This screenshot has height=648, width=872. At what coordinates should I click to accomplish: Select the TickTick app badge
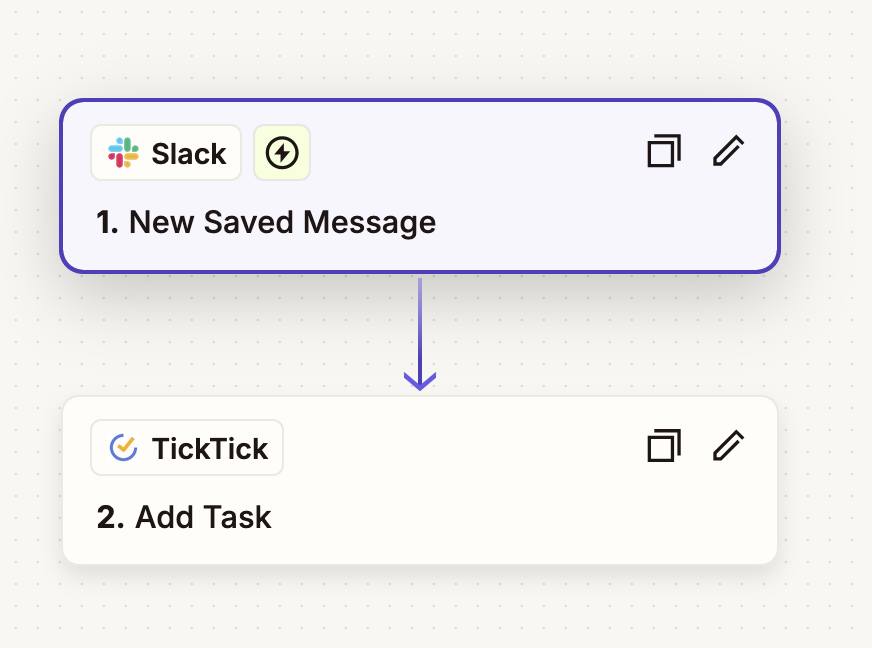[187, 447]
